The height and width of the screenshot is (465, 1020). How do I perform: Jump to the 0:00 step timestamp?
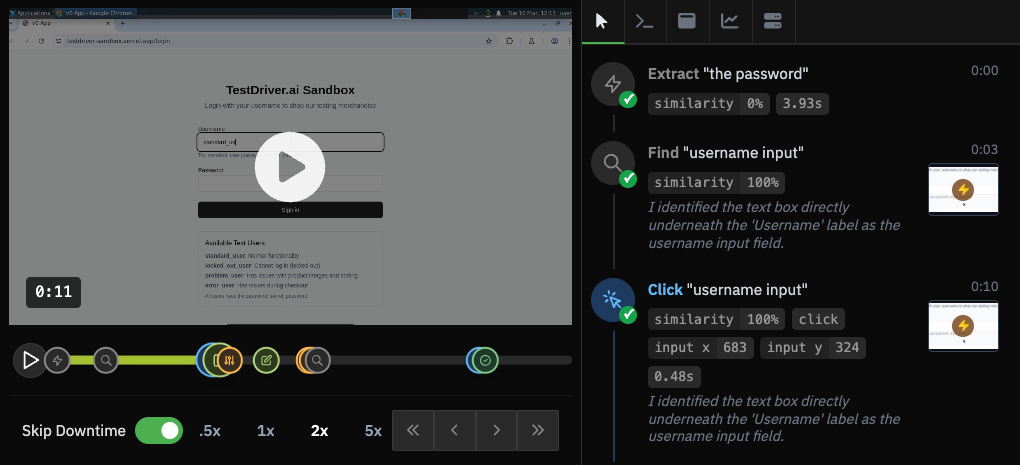tap(984, 71)
